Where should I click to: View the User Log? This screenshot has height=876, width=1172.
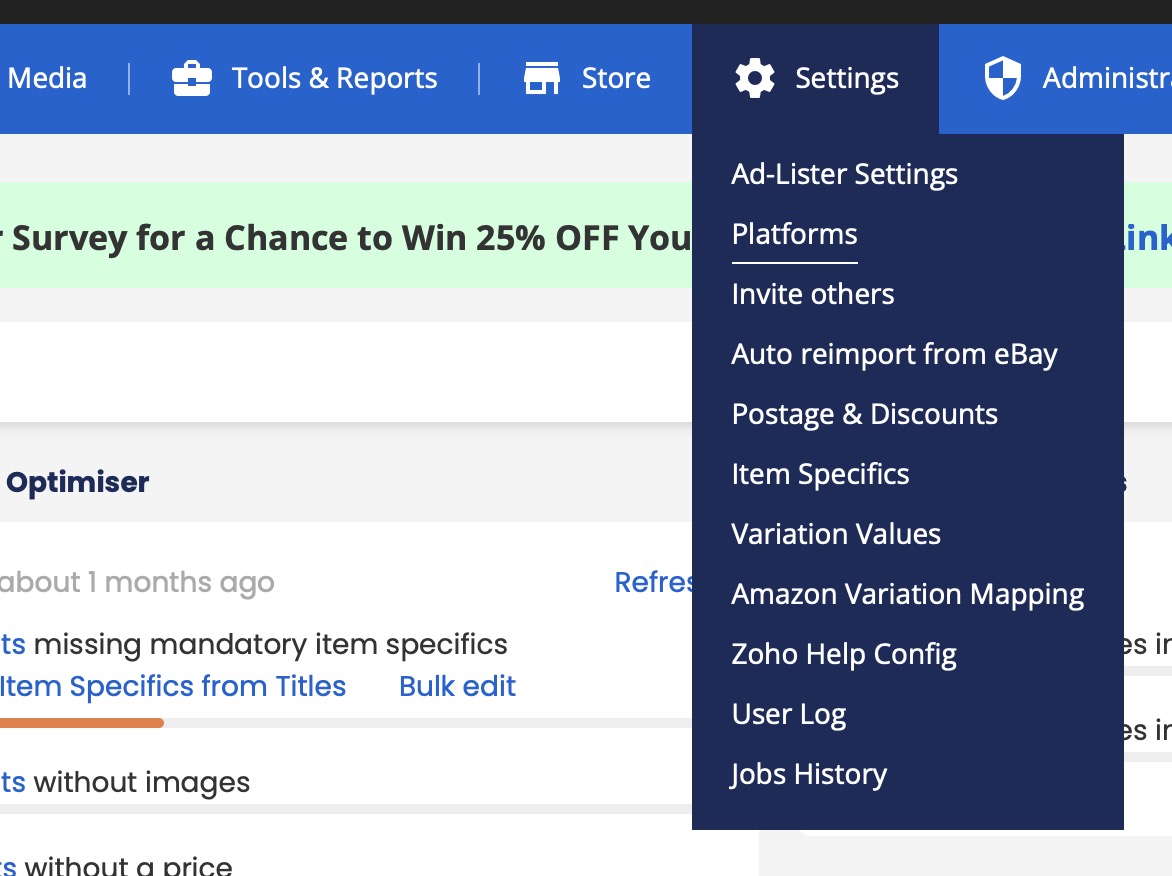point(789,715)
